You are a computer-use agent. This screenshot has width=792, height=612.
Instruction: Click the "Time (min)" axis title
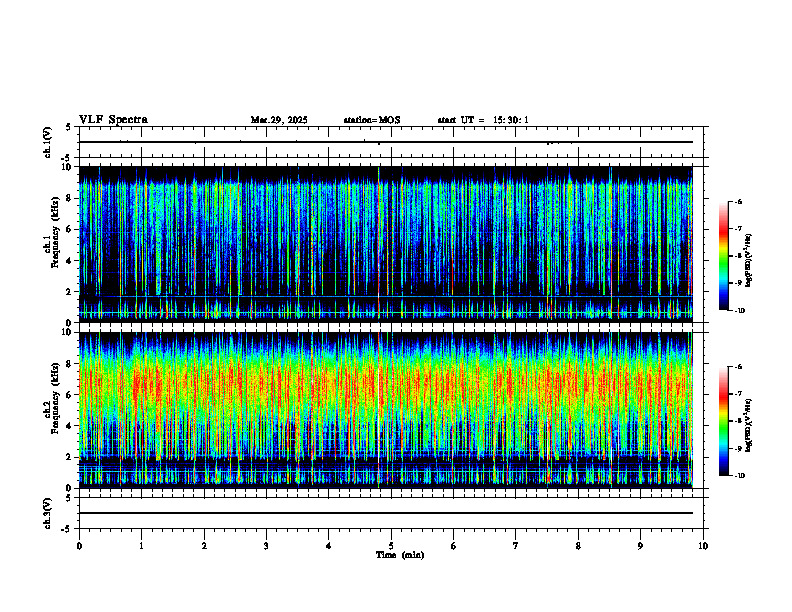[x=400, y=555]
